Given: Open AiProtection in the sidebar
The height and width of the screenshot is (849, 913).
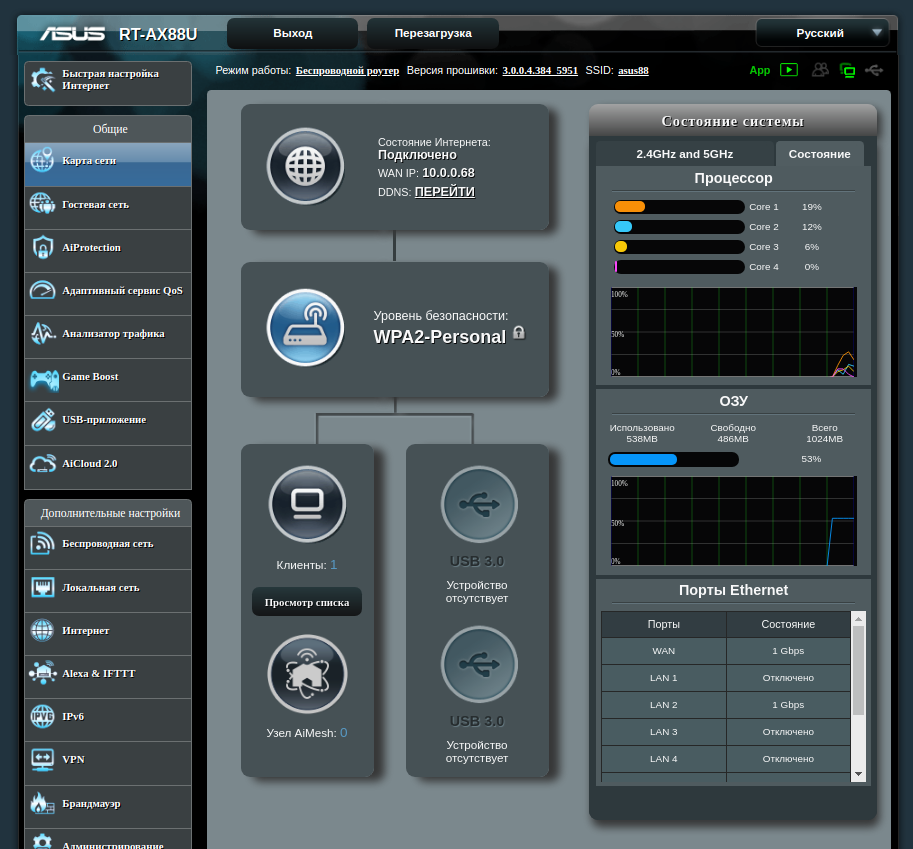Looking at the screenshot, I should pyautogui.click(x=108, y=248).
